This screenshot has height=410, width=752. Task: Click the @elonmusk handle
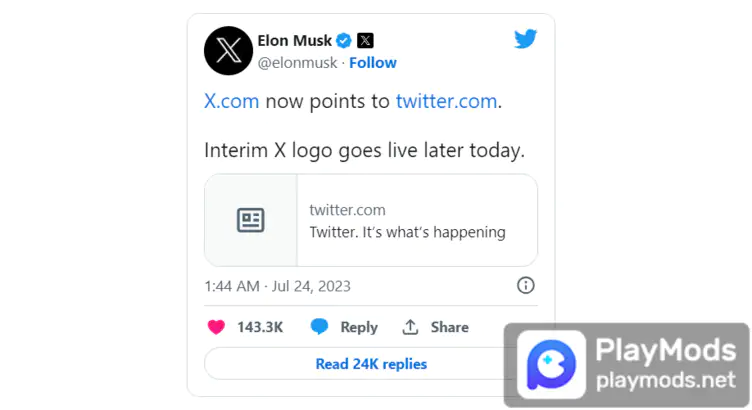coord(297,63)
